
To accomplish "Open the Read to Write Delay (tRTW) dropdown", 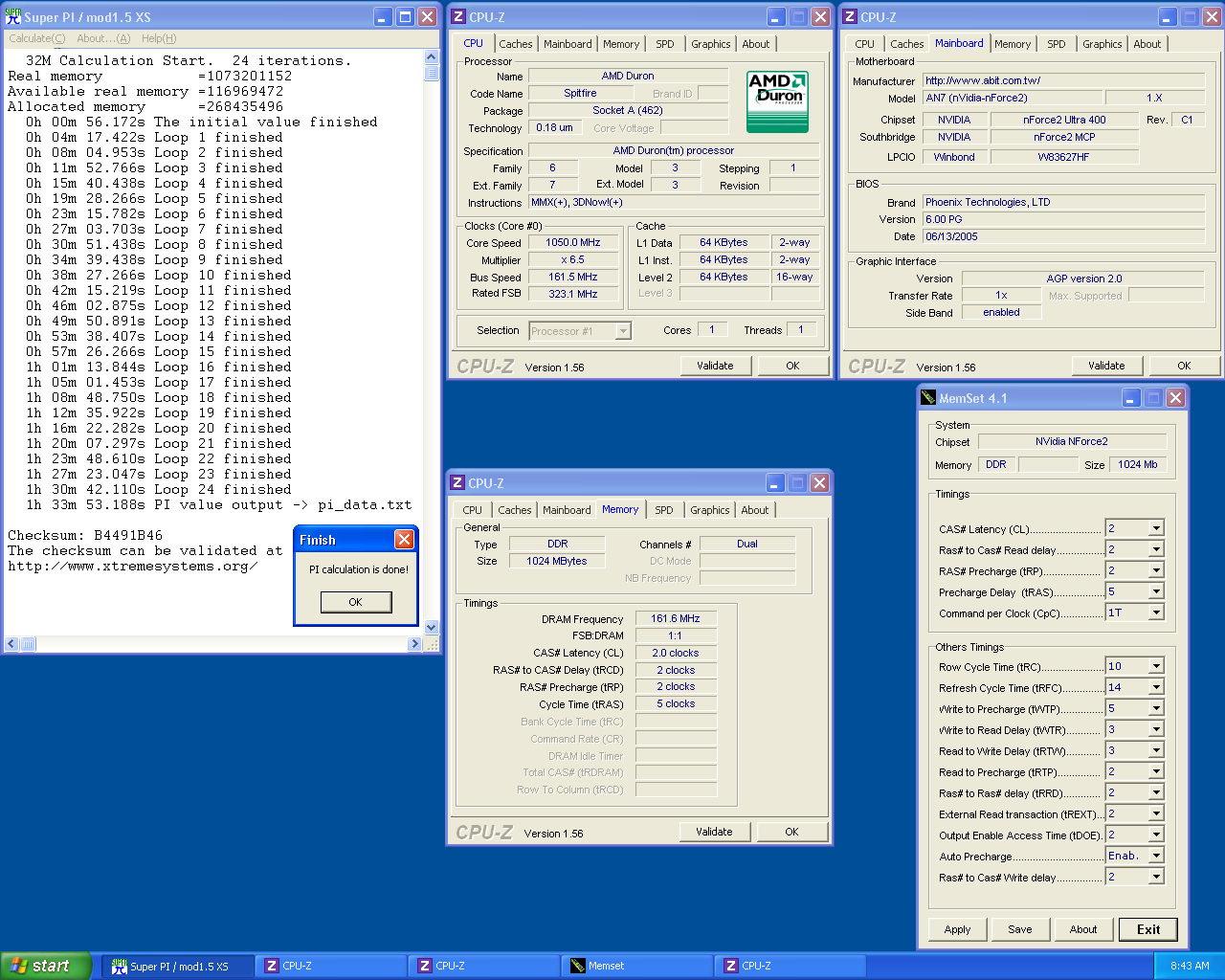I will pyautogui.click(x=1156, y=750).
